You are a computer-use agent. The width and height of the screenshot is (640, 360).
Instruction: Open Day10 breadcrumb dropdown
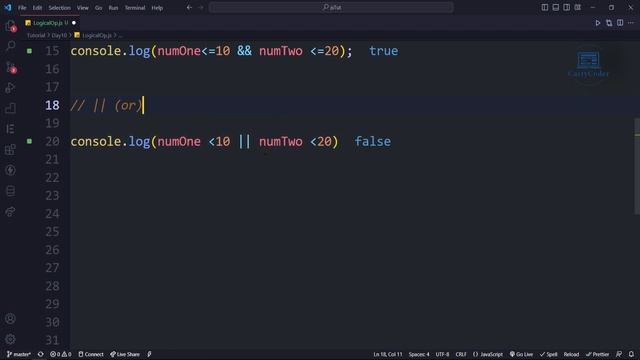pyautogui.click(x=59, y=36)
